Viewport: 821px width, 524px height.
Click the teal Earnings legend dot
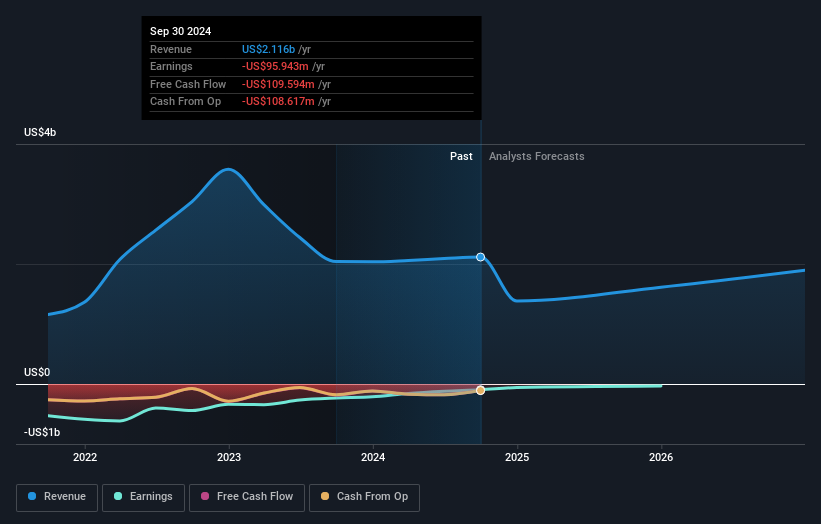(118, 496)
